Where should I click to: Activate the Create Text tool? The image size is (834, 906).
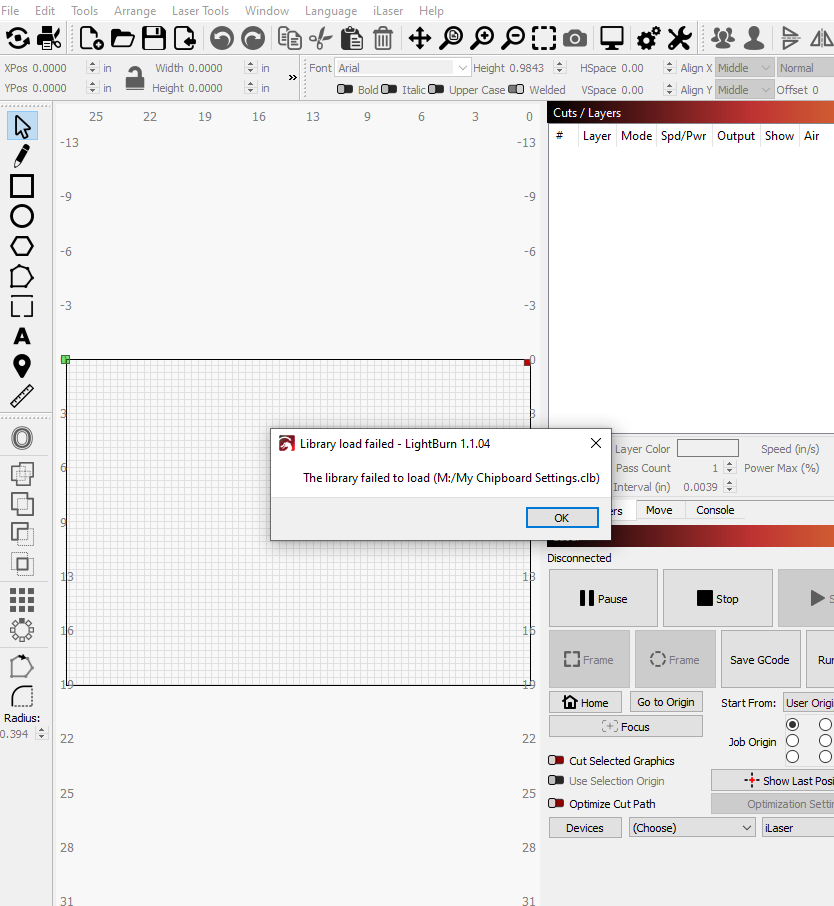click(x=22, y=336)
